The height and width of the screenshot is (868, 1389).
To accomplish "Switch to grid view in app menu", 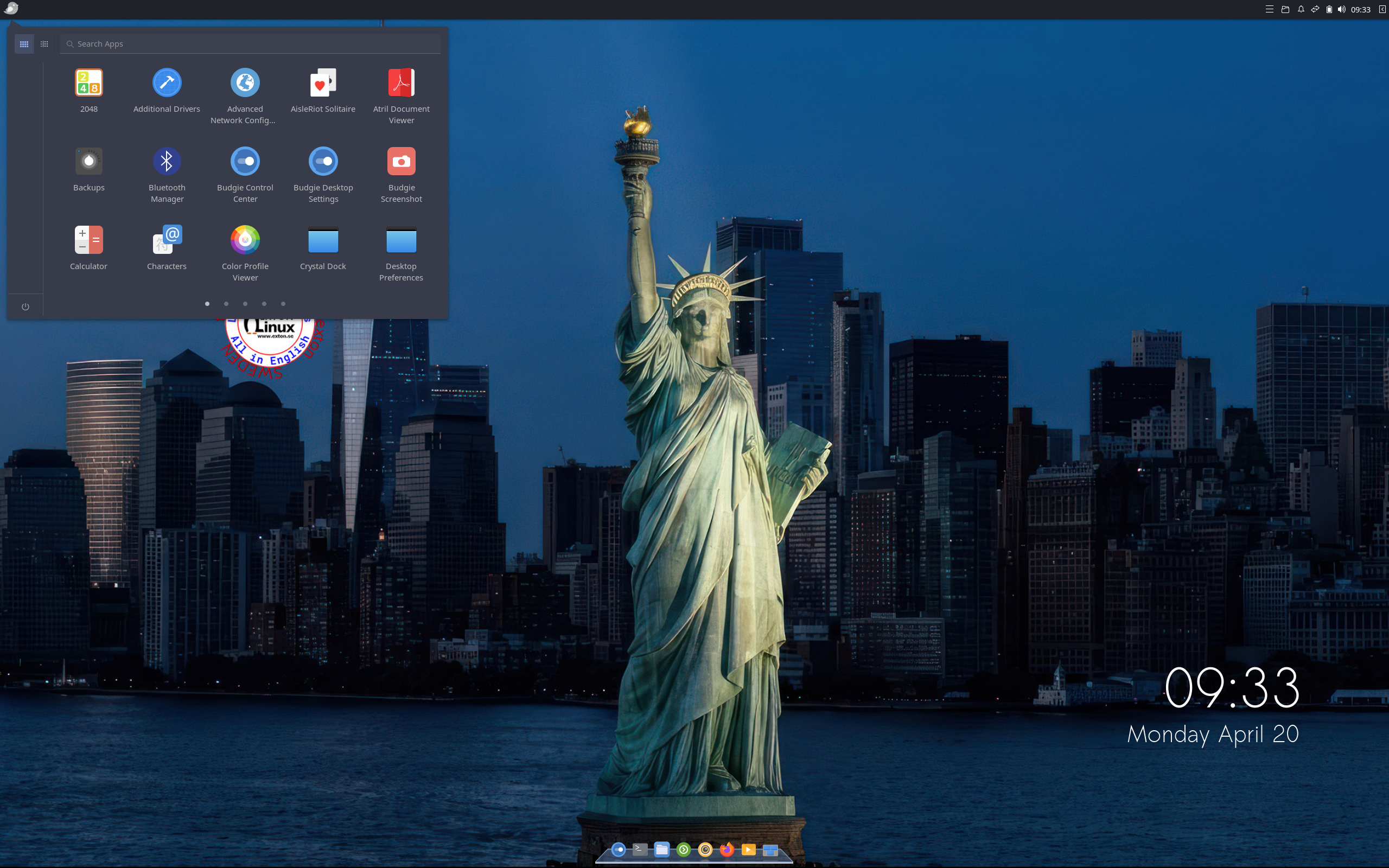I will [x=24, y=43].
